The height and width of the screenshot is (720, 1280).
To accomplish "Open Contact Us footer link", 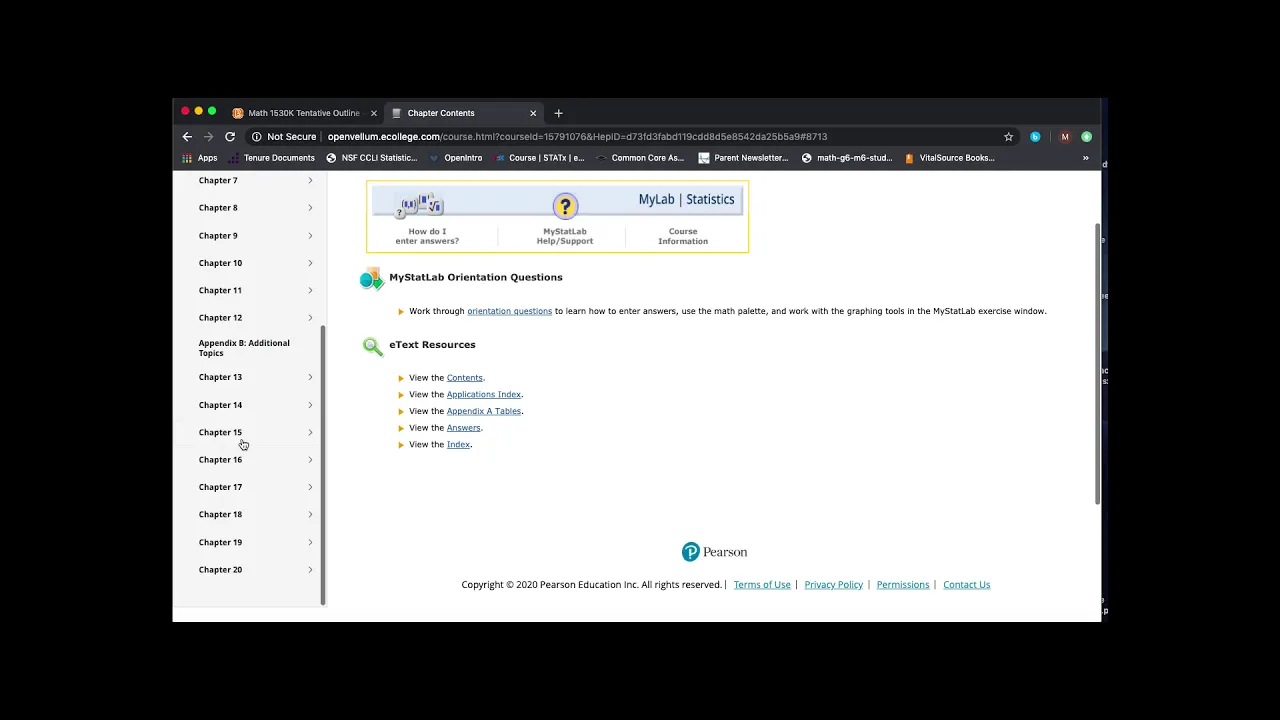I will point(966,585).
